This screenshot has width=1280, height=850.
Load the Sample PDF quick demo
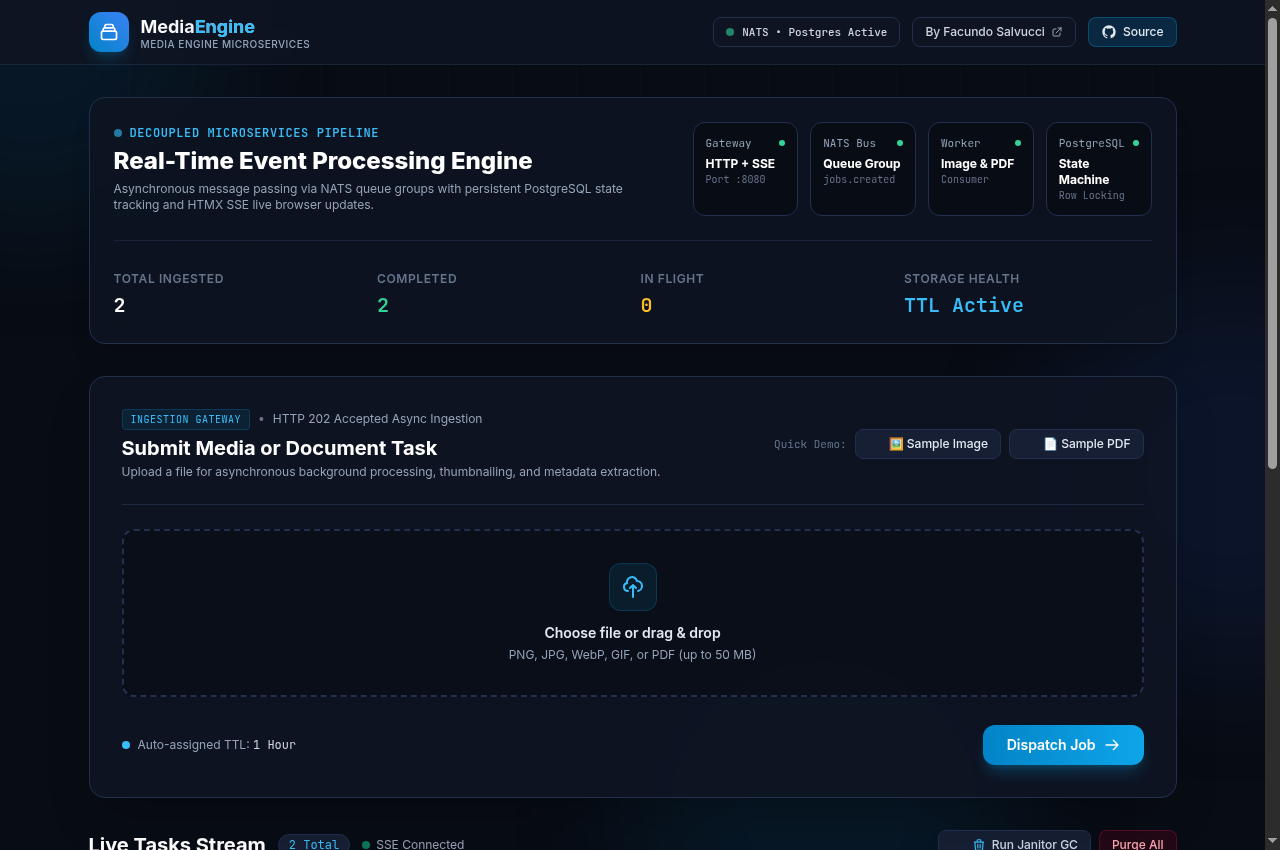[1076, 444]
